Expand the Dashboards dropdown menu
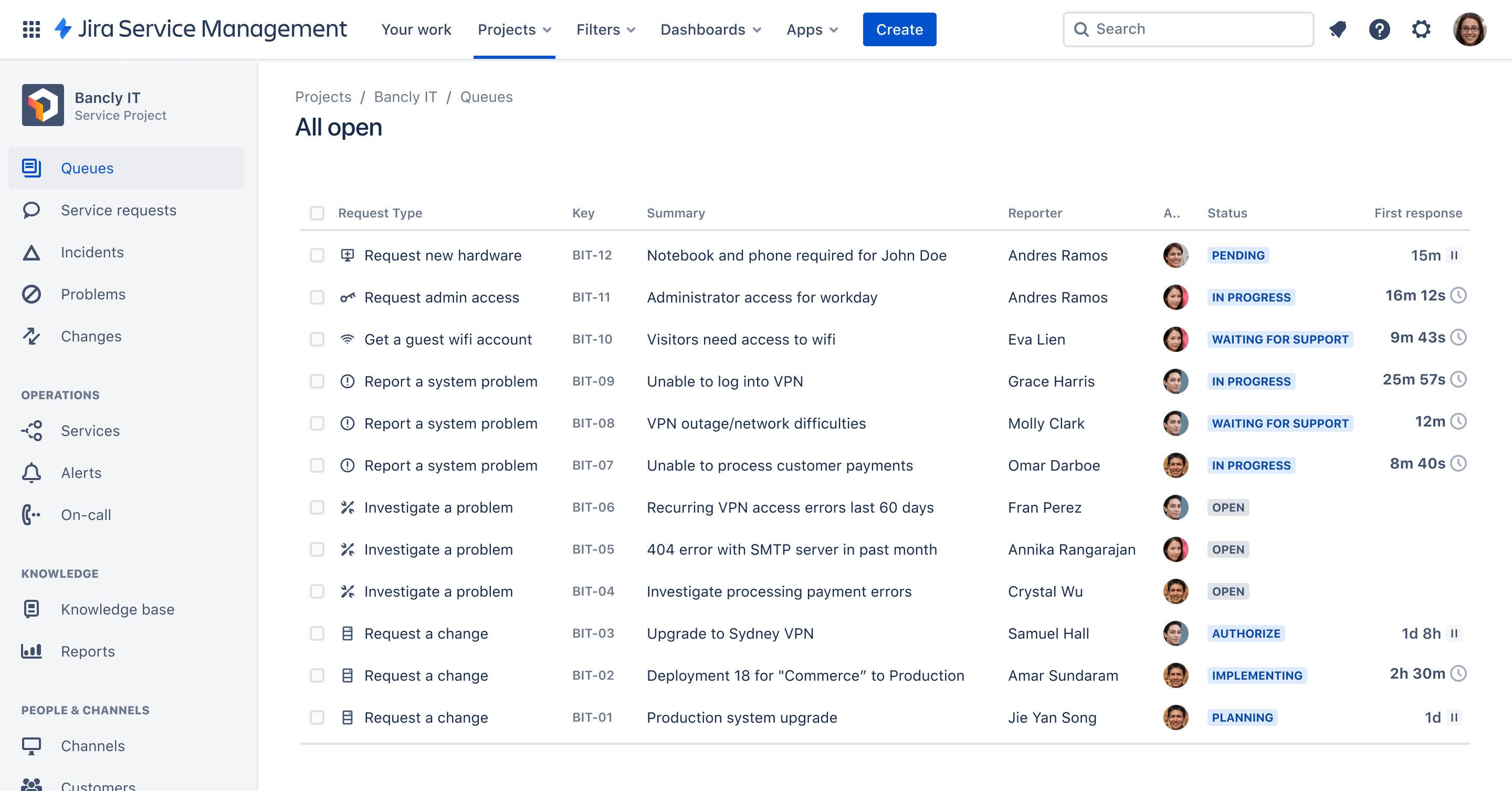Image resolution: width=1512 pixels, height=791 pixels. coord(710,29)
